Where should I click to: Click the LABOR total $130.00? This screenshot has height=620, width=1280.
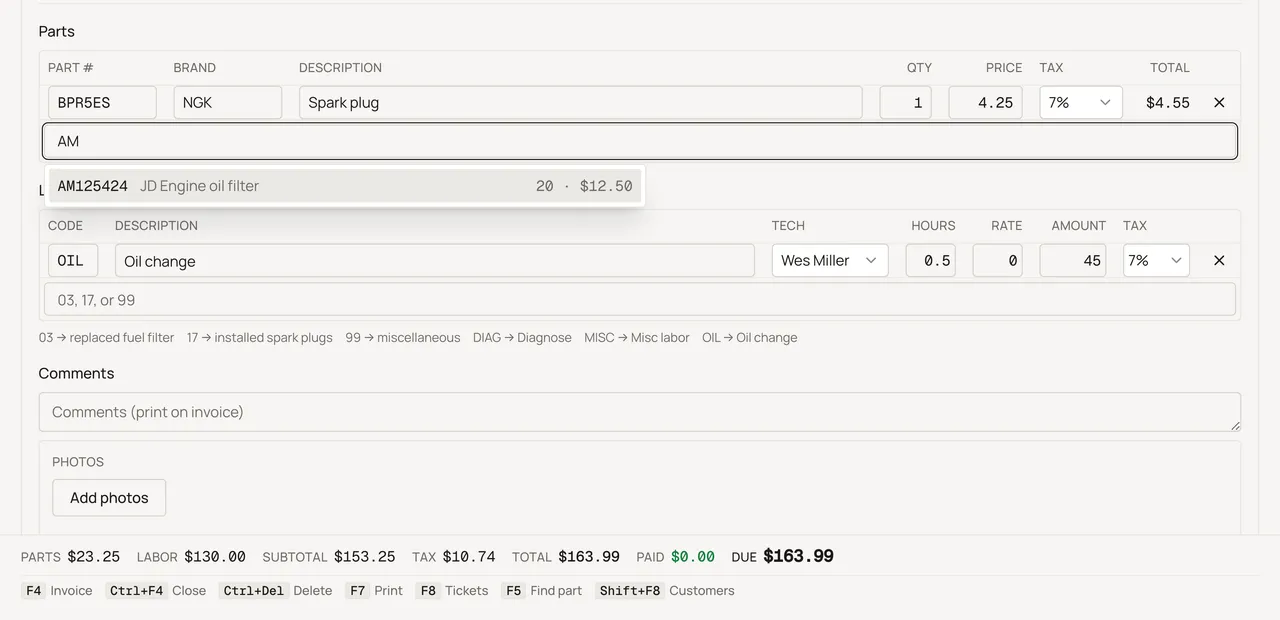215,557
